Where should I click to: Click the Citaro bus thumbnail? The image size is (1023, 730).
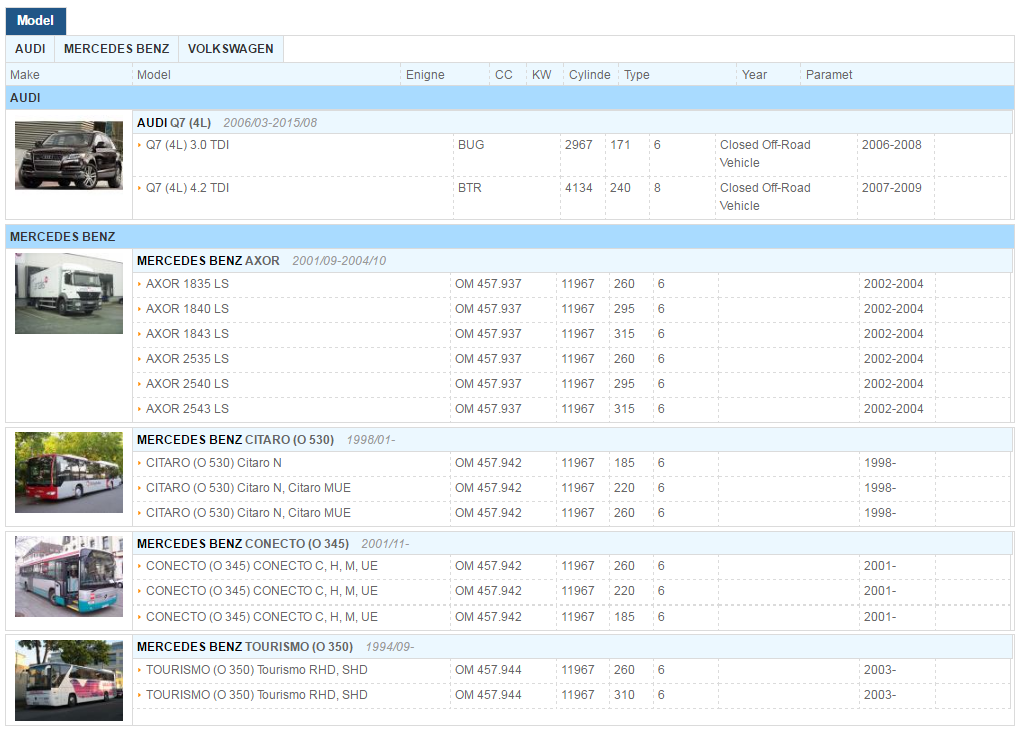[69, 472]
